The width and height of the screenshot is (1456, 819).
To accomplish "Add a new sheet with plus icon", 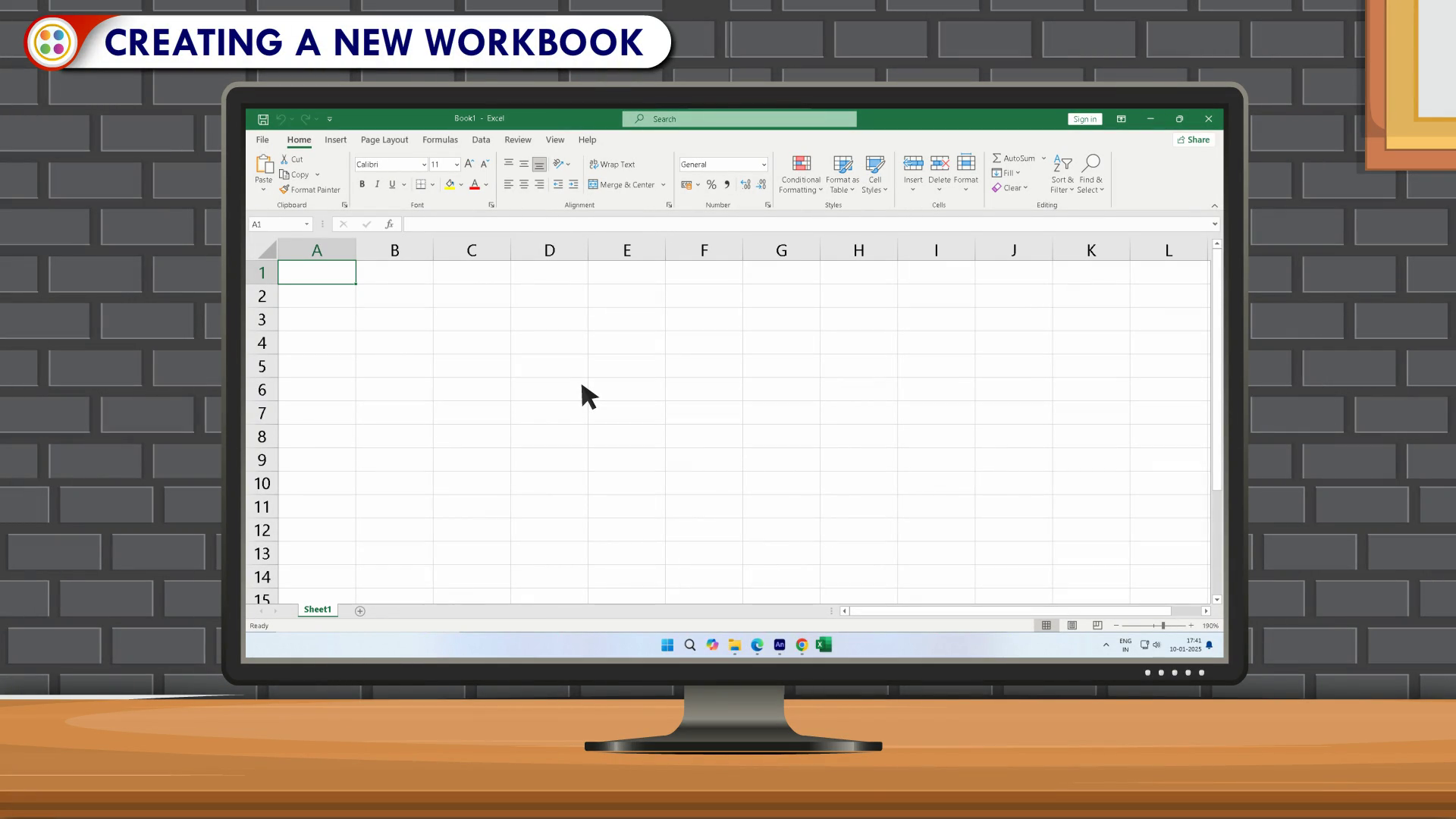I will pyautogui.click(x=360, y=611).
